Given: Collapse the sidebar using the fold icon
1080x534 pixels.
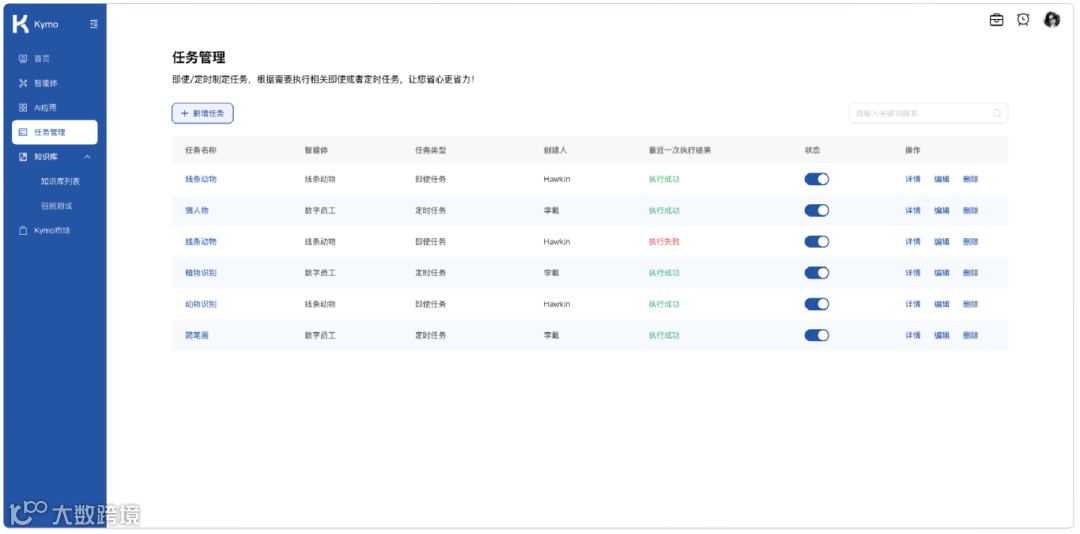Looking at the screenshot, I should (94, 24).
